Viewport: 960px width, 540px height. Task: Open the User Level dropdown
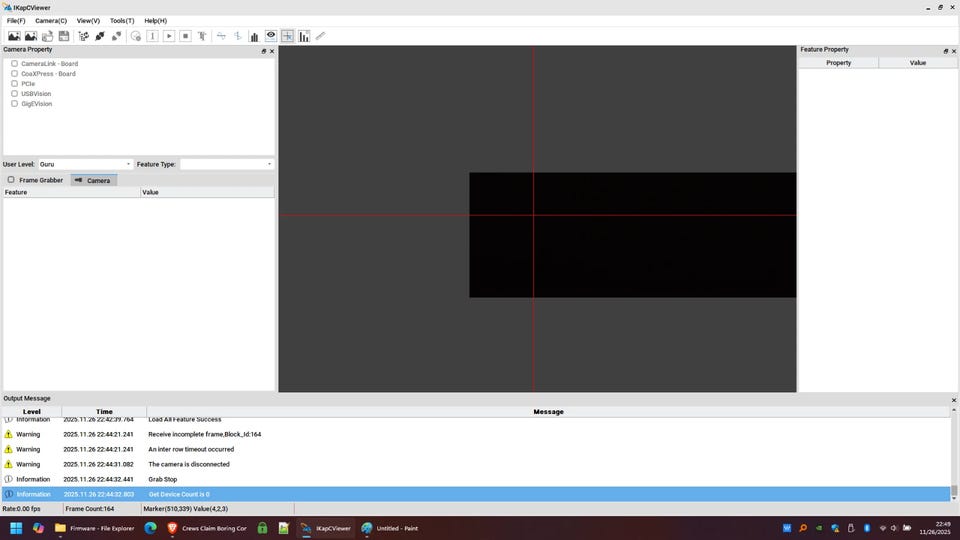(x=85, y=164)
